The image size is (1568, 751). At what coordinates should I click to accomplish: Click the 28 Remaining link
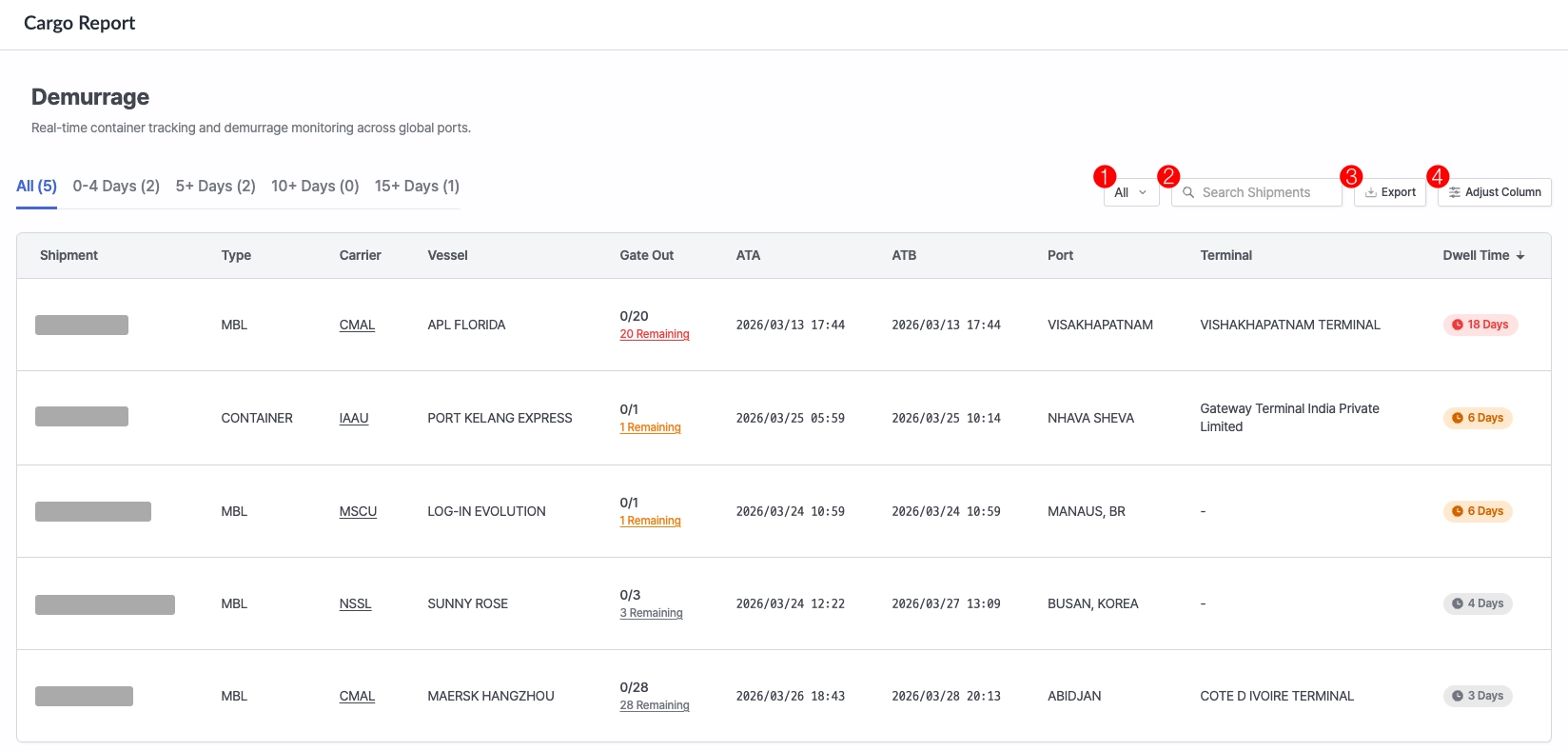click(x=655, y=705)
